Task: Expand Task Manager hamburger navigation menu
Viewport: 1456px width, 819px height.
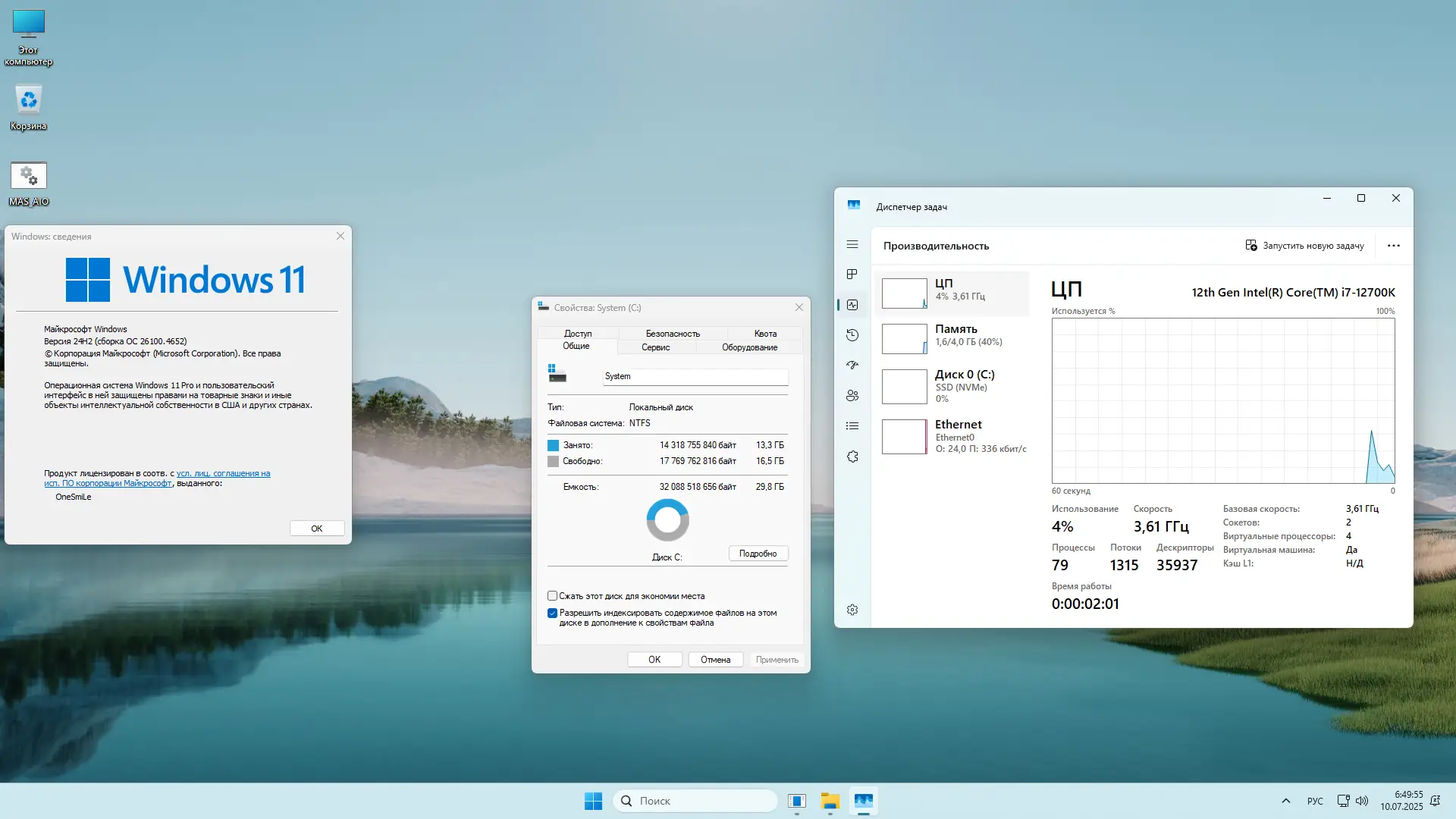Action: 852,244
